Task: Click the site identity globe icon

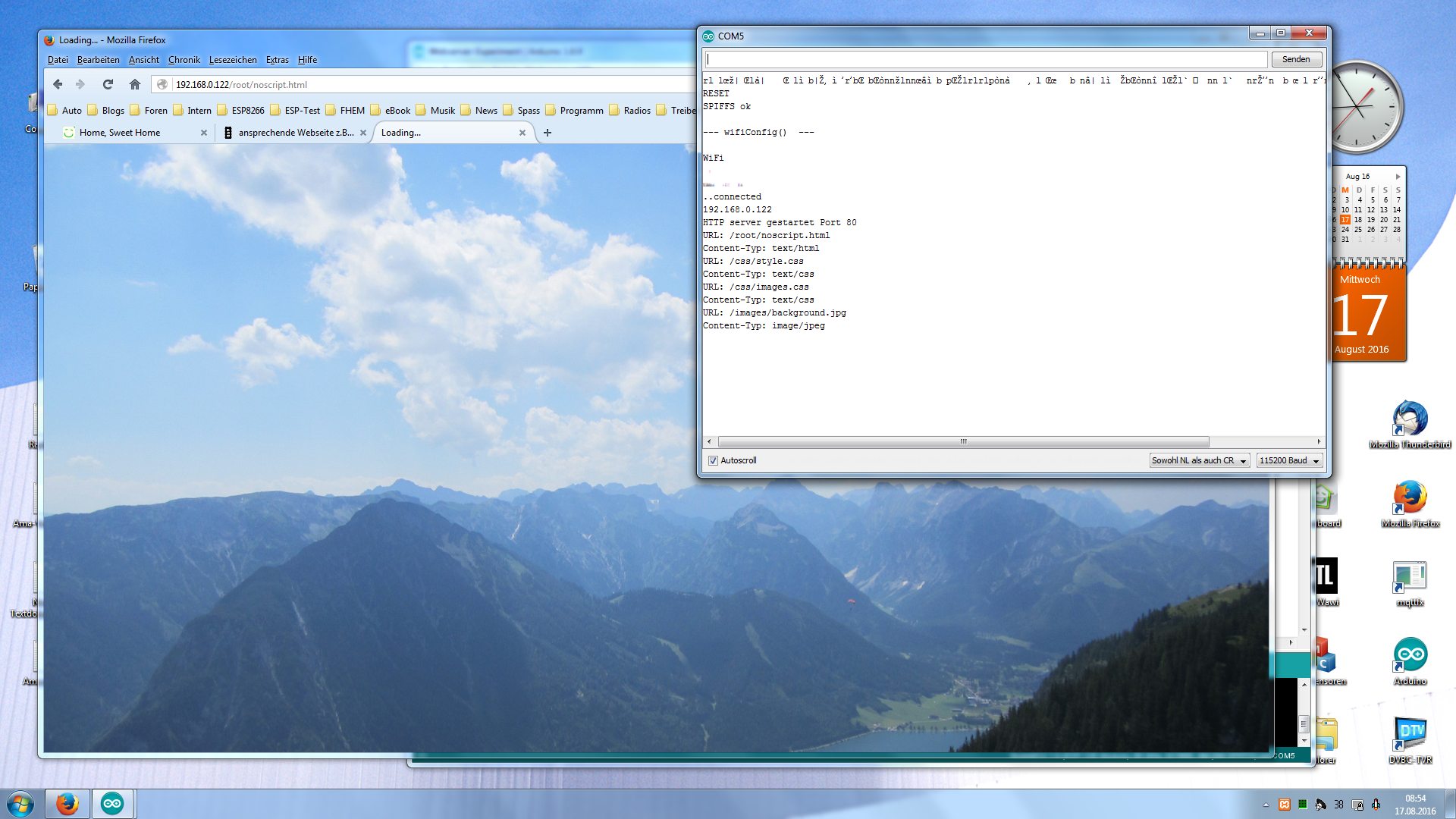Action: click(x=162, y=85)
